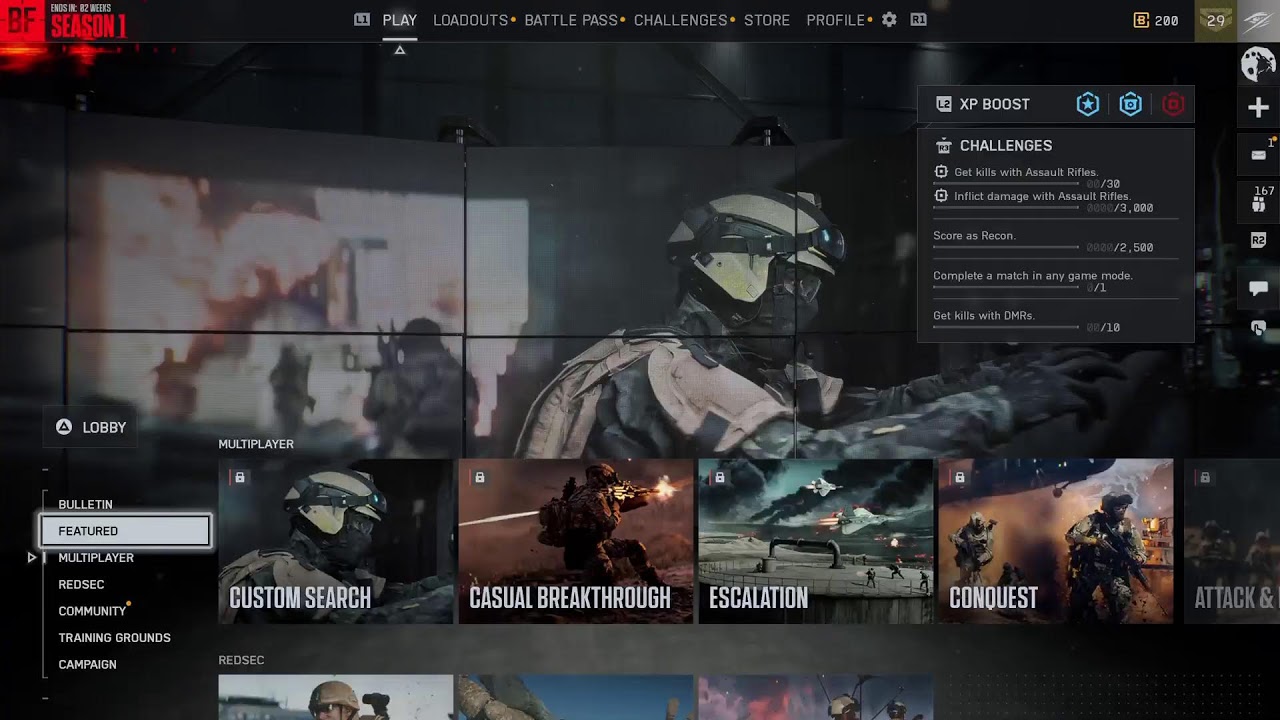Switch to the Play tab
This screenshot has width=1280, height=720.
coord(400,20)
